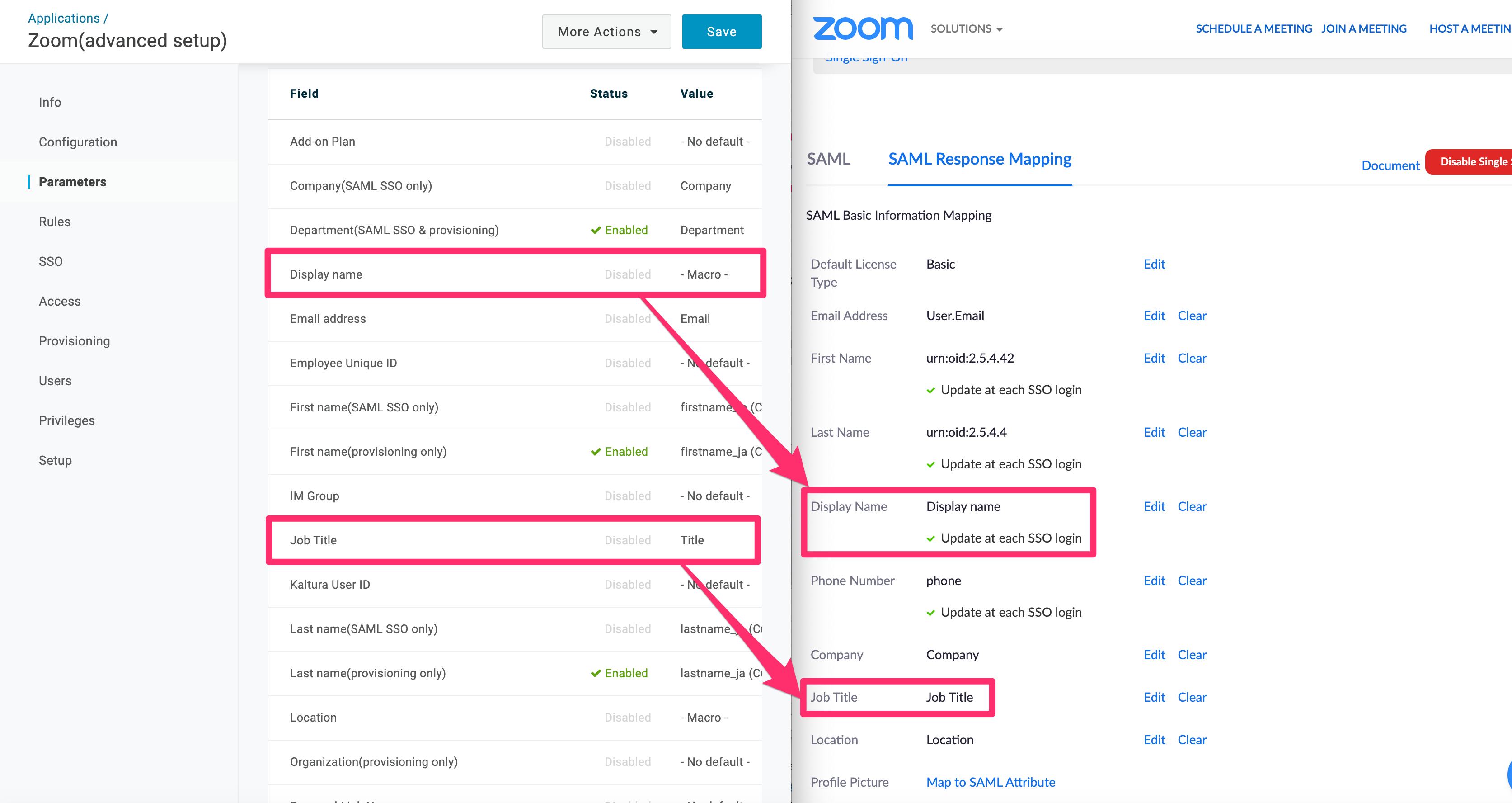
Task: Open the Company(SAML SSO only) parameter
Action: [x=515, y=186]
